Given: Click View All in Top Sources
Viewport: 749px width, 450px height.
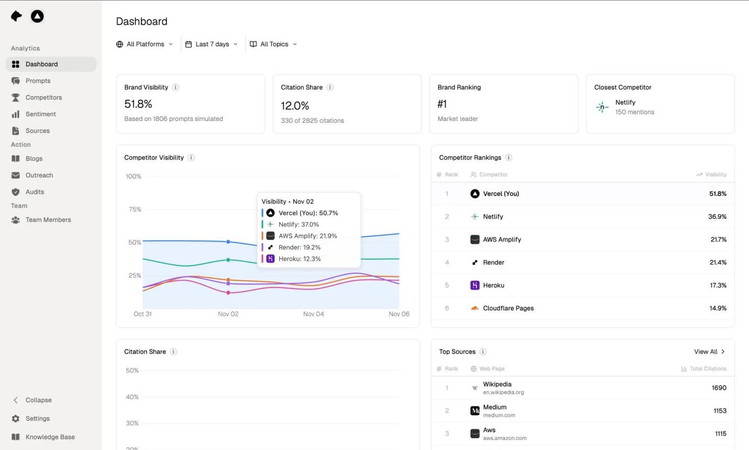Looking at the screenshot, I should coord(709,352).
